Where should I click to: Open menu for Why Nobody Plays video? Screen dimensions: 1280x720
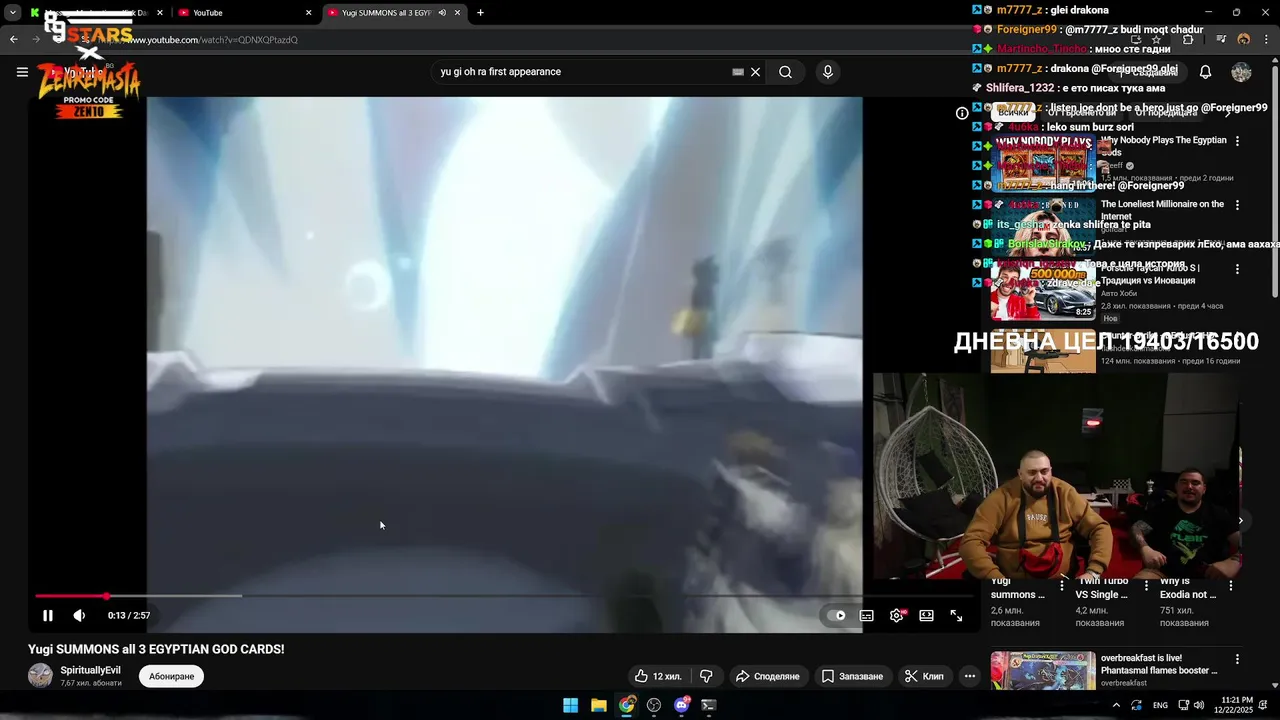[1237, 141]
